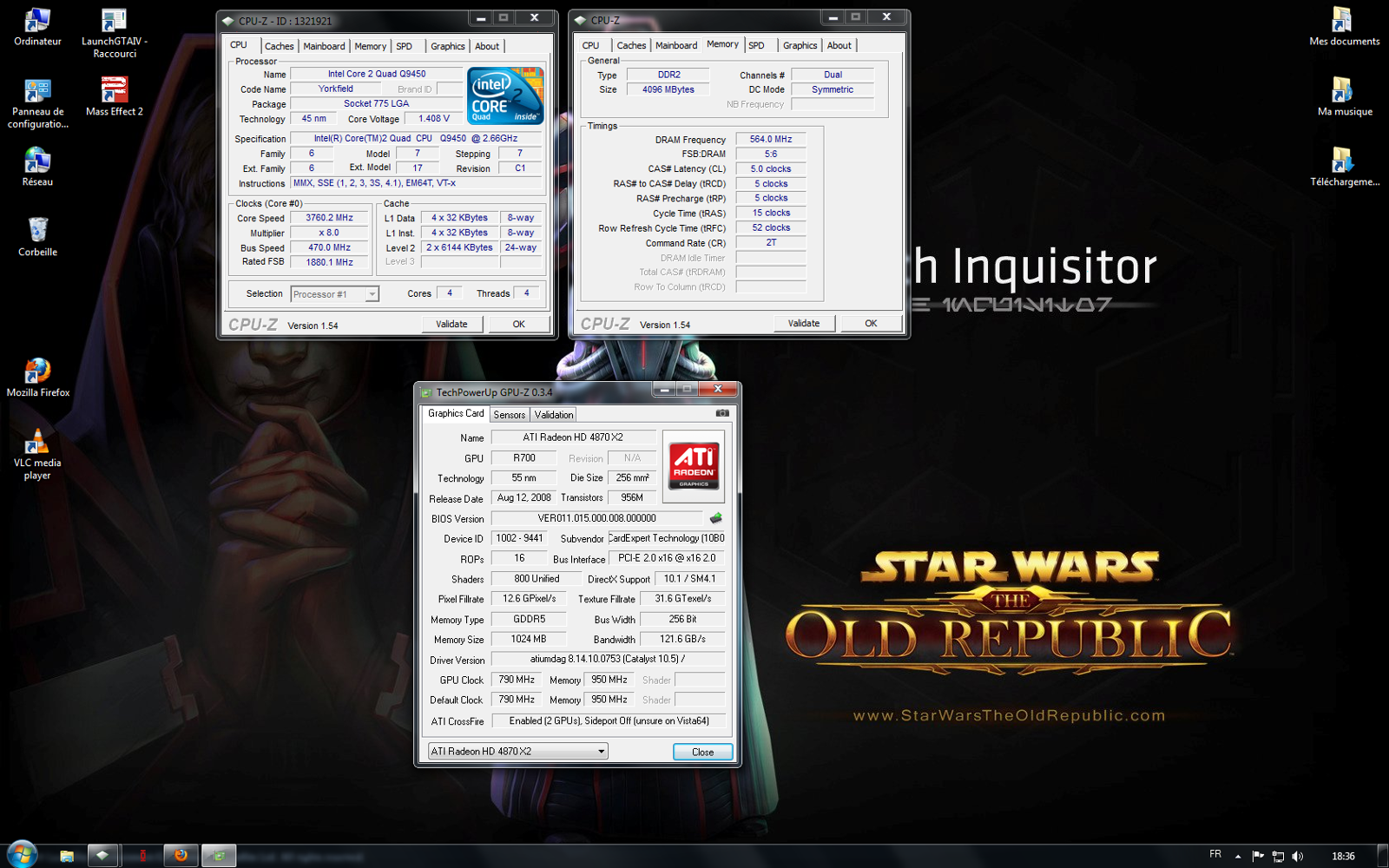Click the Show desktop strip beside the clock

tap(1383, 856)
